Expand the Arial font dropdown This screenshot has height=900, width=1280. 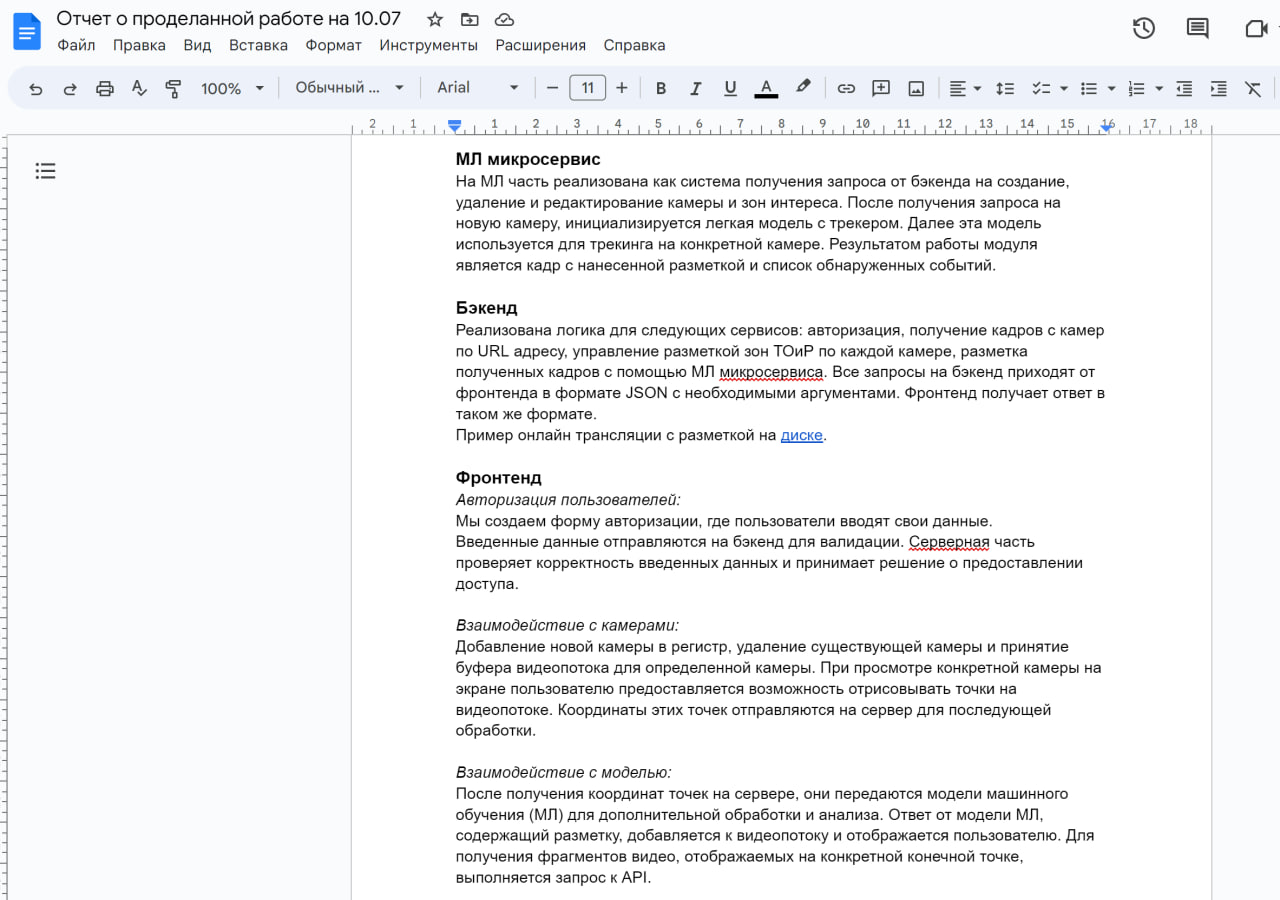[478, 88]
